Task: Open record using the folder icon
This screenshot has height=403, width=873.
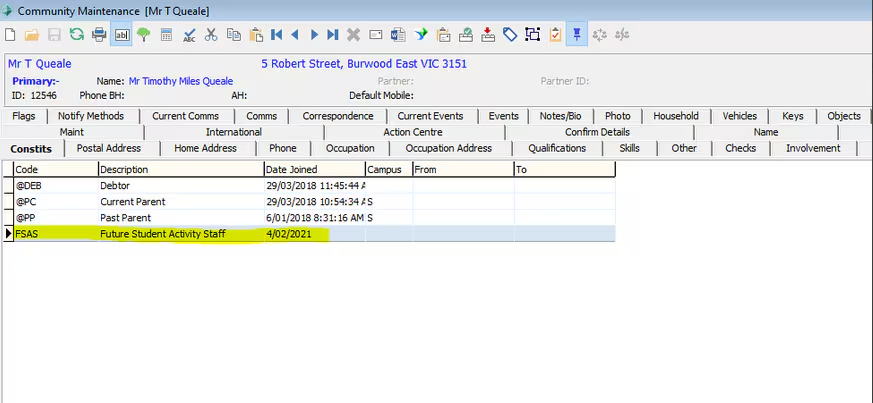Action: pos(32,35)
